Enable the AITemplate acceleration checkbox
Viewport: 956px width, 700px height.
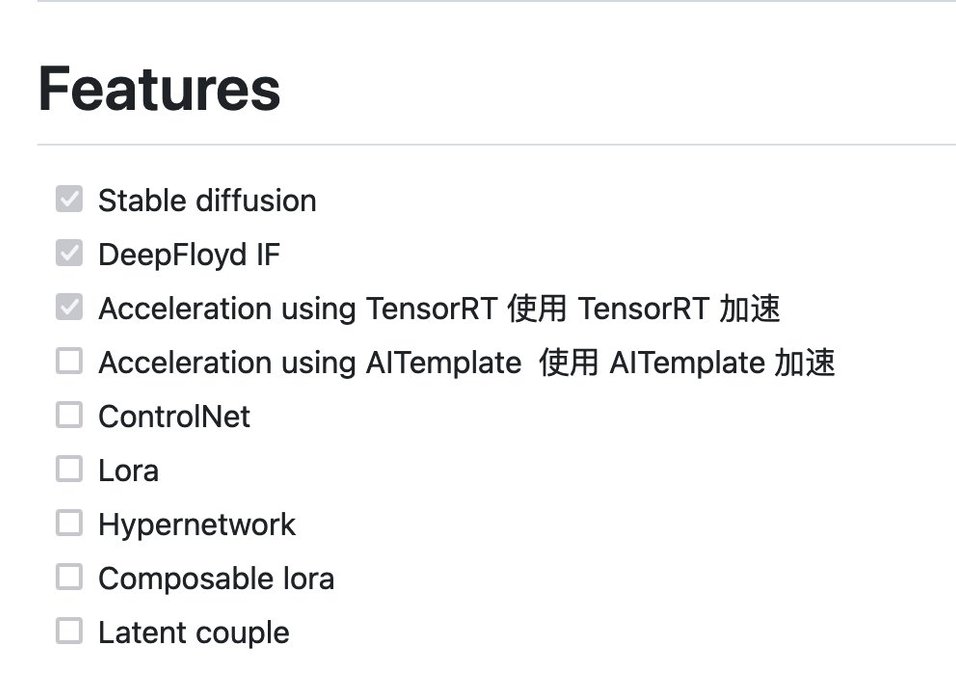[69, 362]
